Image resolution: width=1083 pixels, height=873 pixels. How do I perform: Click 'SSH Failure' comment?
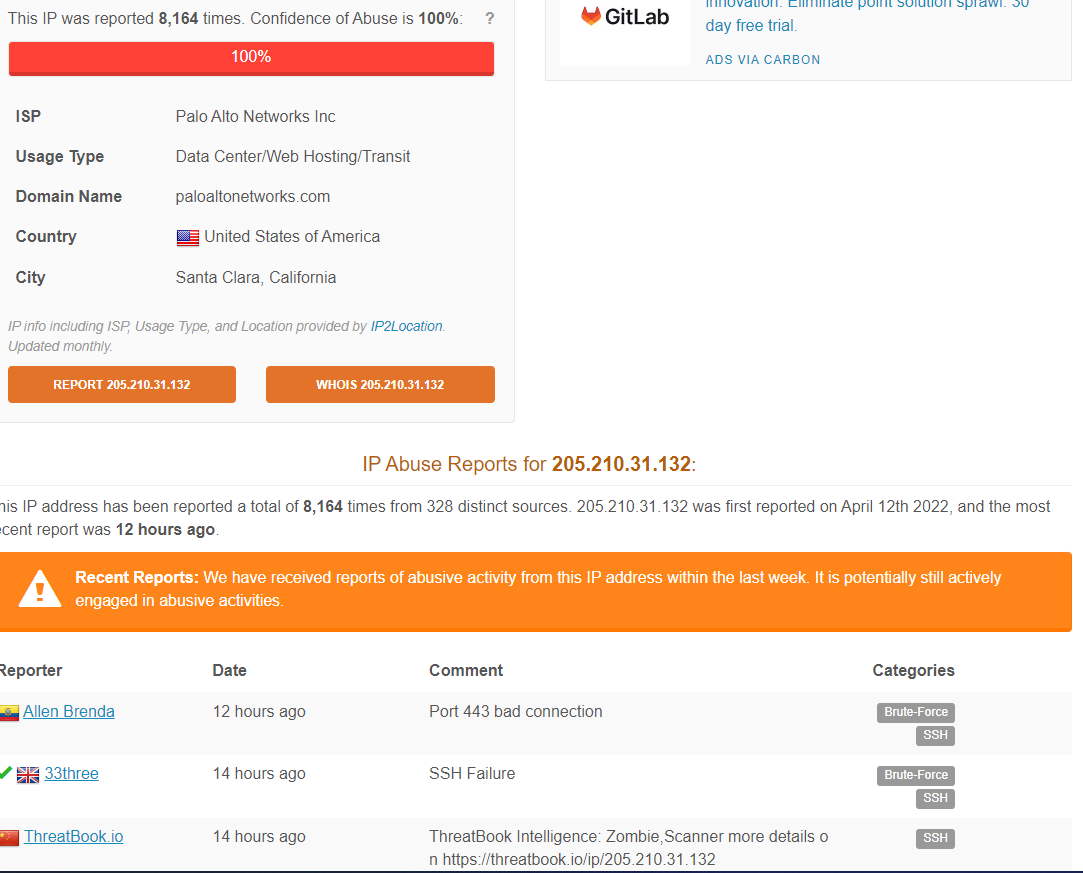472,774
